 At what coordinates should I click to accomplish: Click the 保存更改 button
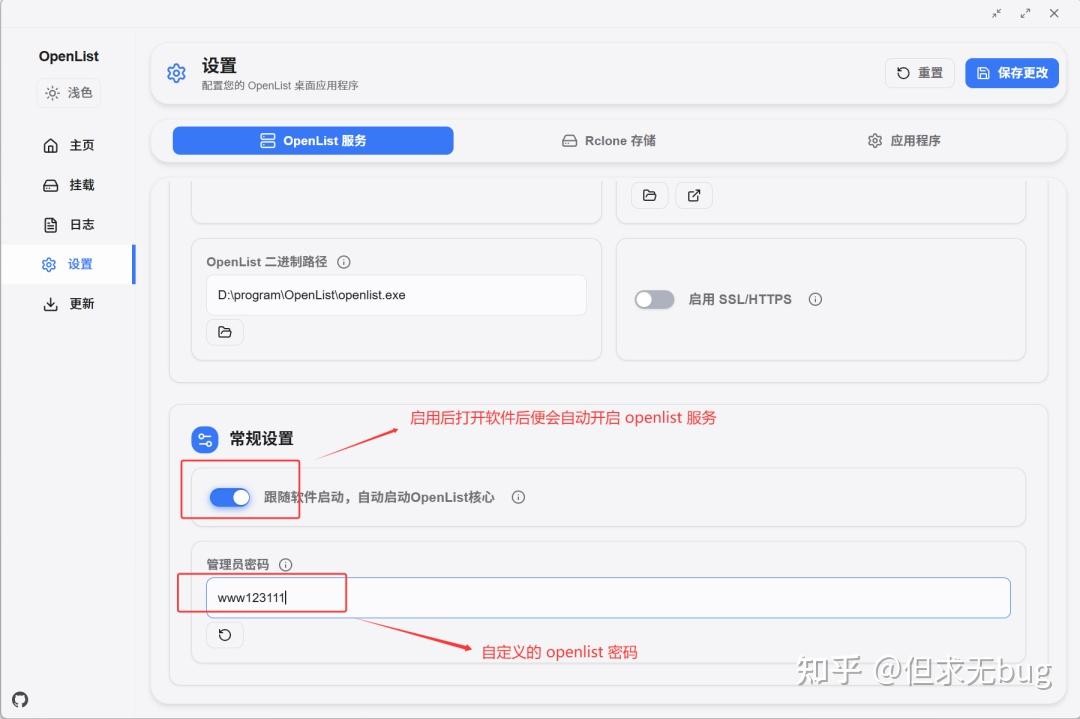[1012, 73]
